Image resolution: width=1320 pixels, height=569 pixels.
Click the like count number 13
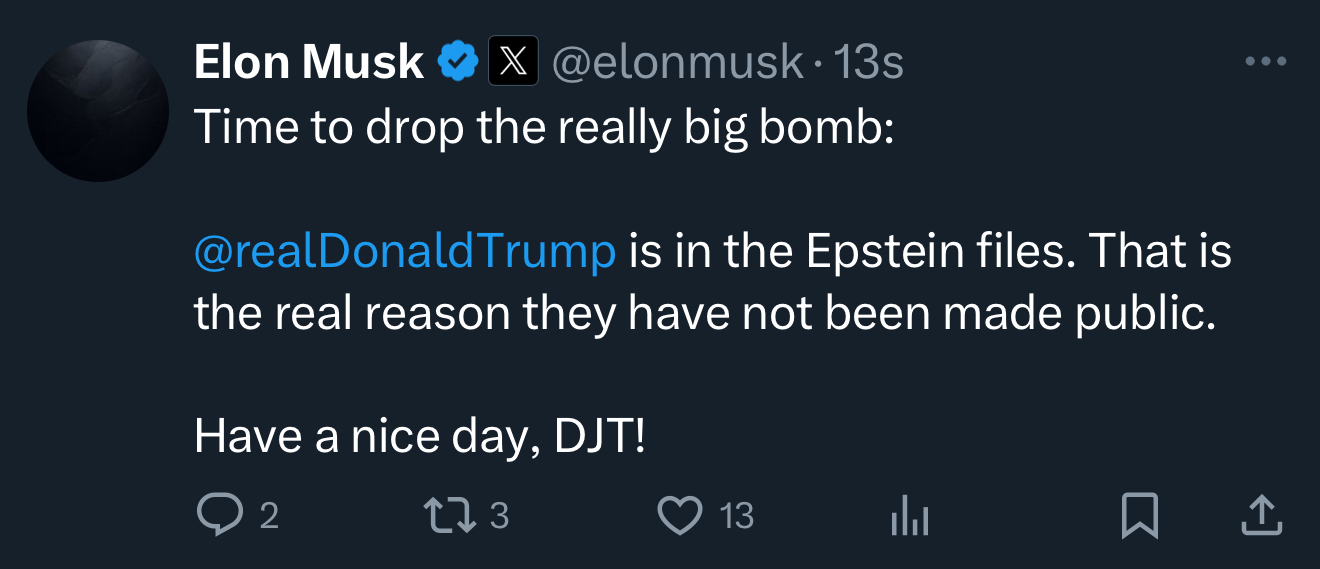[737, 516]
